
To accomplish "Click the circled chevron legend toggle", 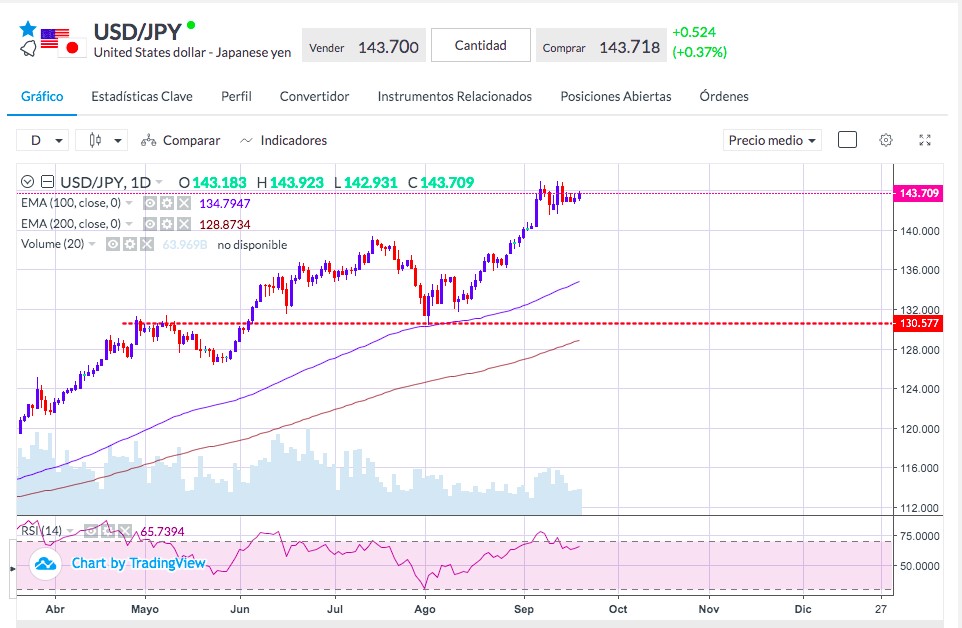I will (x=27, y=182).
